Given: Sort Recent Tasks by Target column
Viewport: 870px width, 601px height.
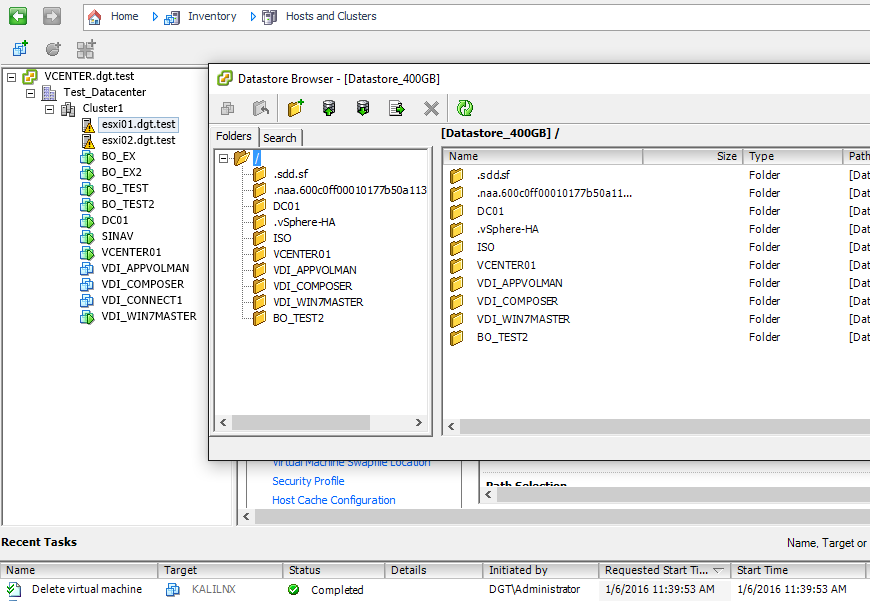Looking at the screenshot, I should [220, 570].
